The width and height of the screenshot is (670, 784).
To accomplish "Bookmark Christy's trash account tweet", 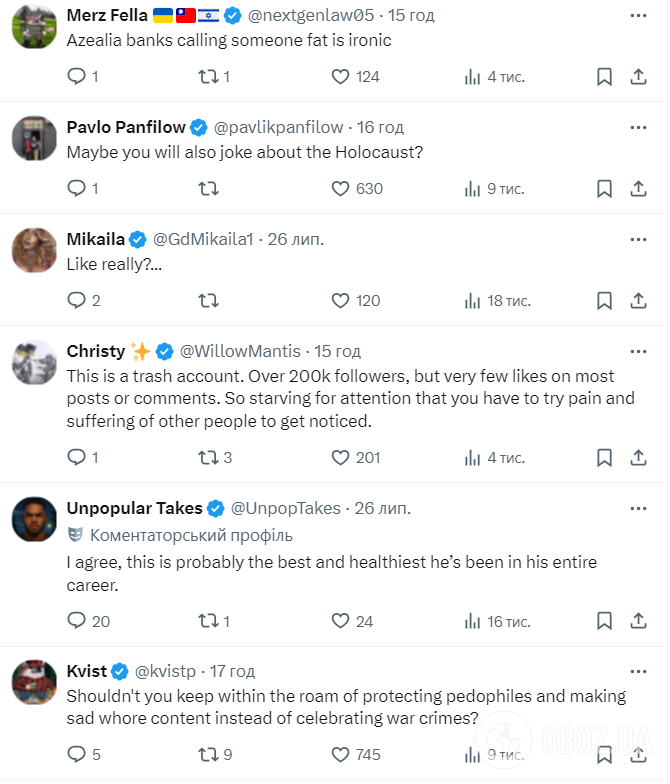I will pyautogui.click(x=604, y=458).
